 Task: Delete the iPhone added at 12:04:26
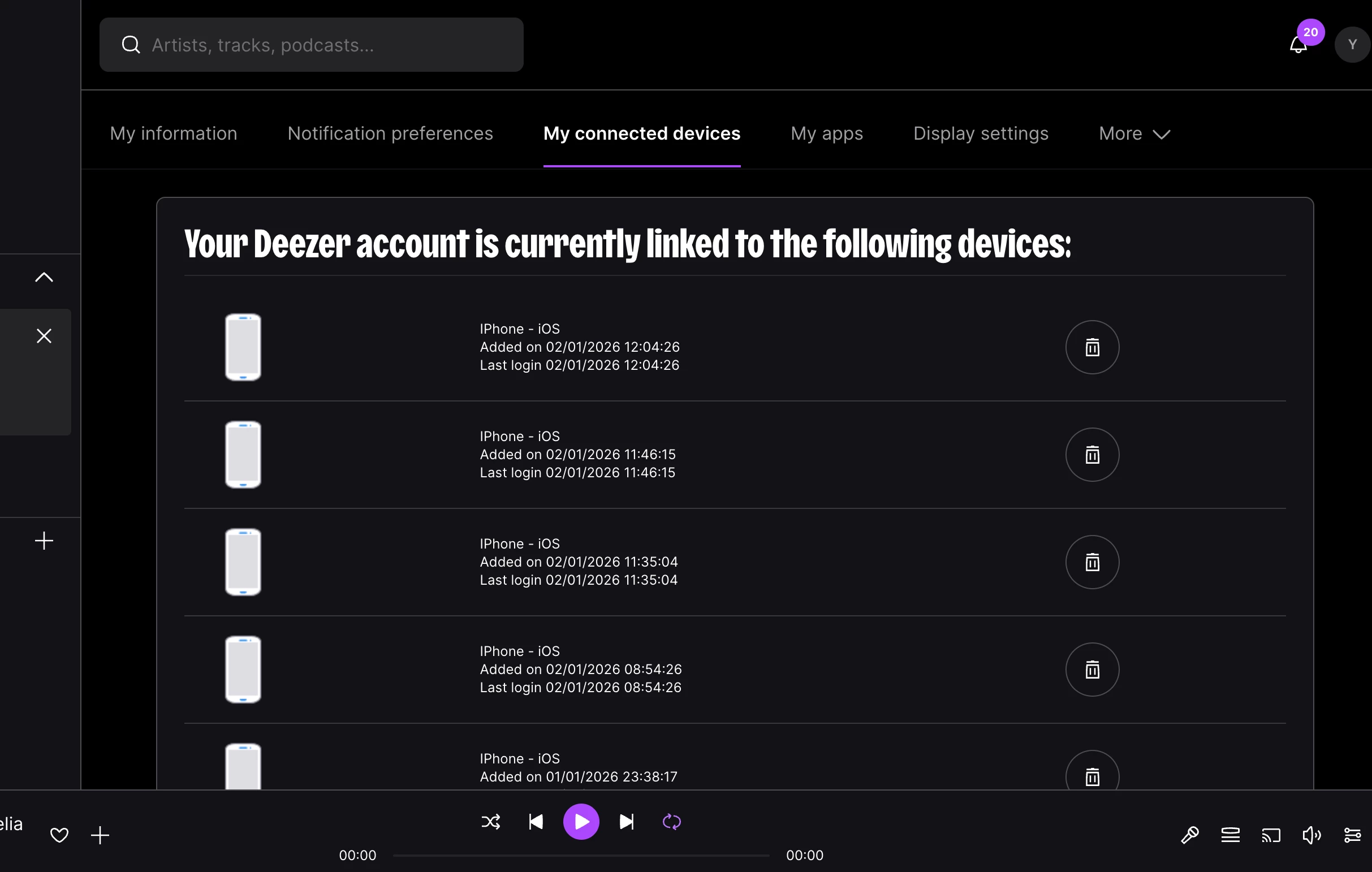1091,347
